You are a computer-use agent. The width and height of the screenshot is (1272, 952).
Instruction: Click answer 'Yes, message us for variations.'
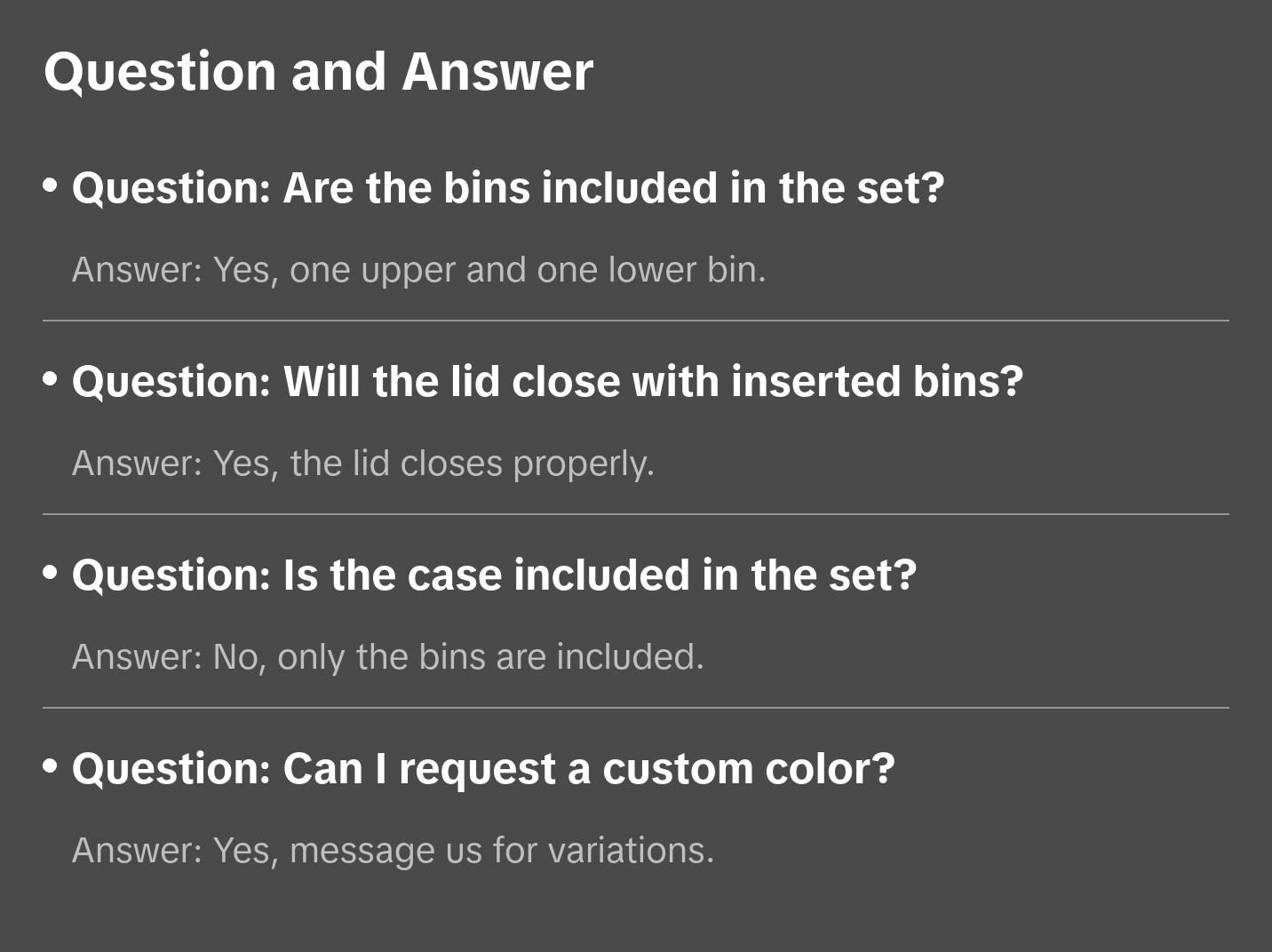(x=393, y=851)
